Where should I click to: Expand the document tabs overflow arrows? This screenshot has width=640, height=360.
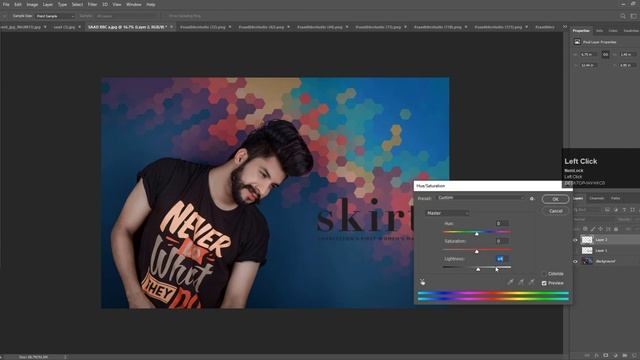(x=565, y=27)
